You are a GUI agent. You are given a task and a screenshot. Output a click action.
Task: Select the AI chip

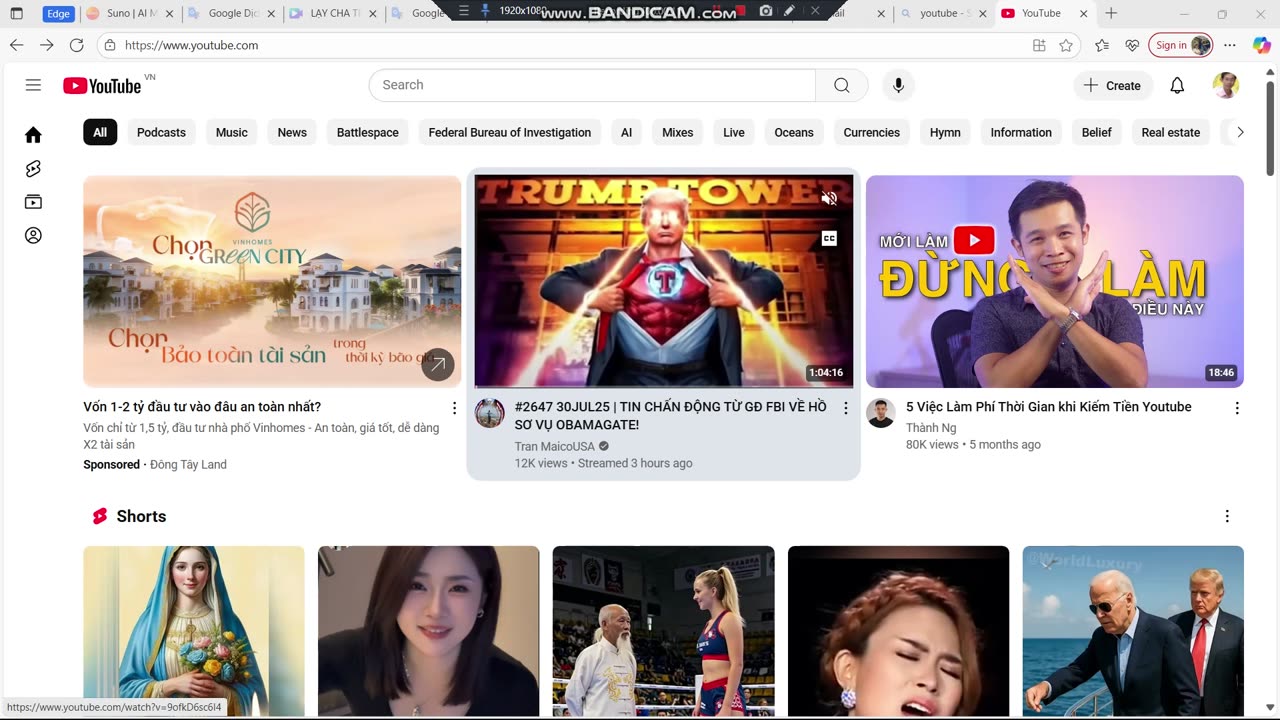click(x=626, y=132)
